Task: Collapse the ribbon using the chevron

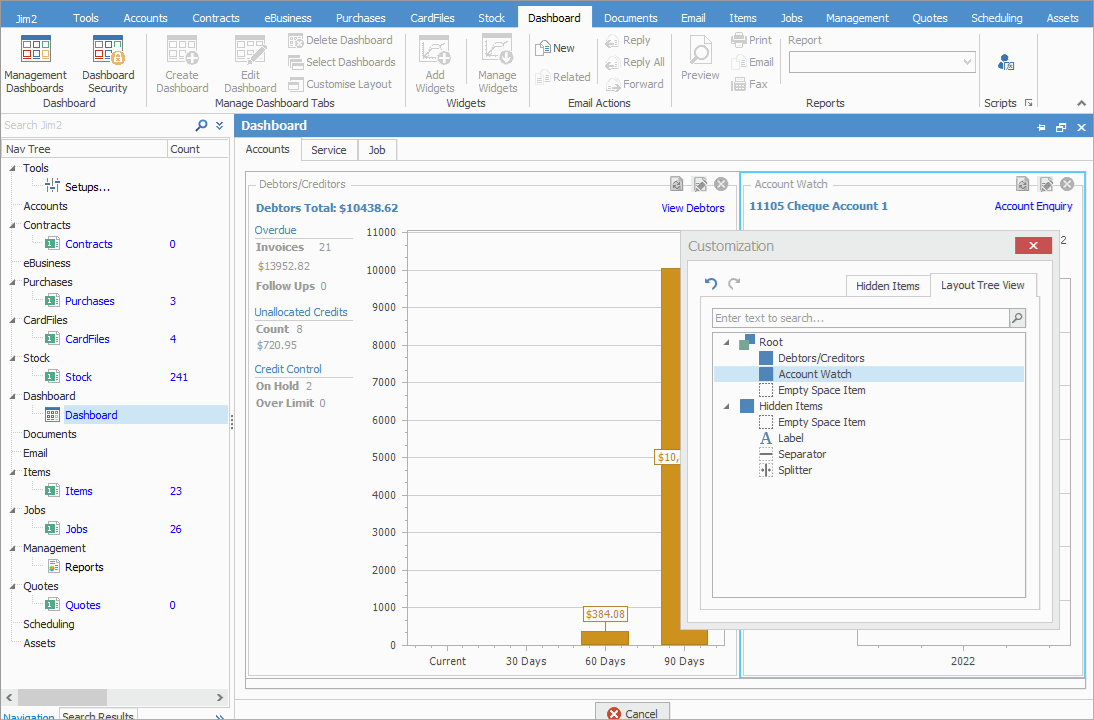Action: point(1080,103)
